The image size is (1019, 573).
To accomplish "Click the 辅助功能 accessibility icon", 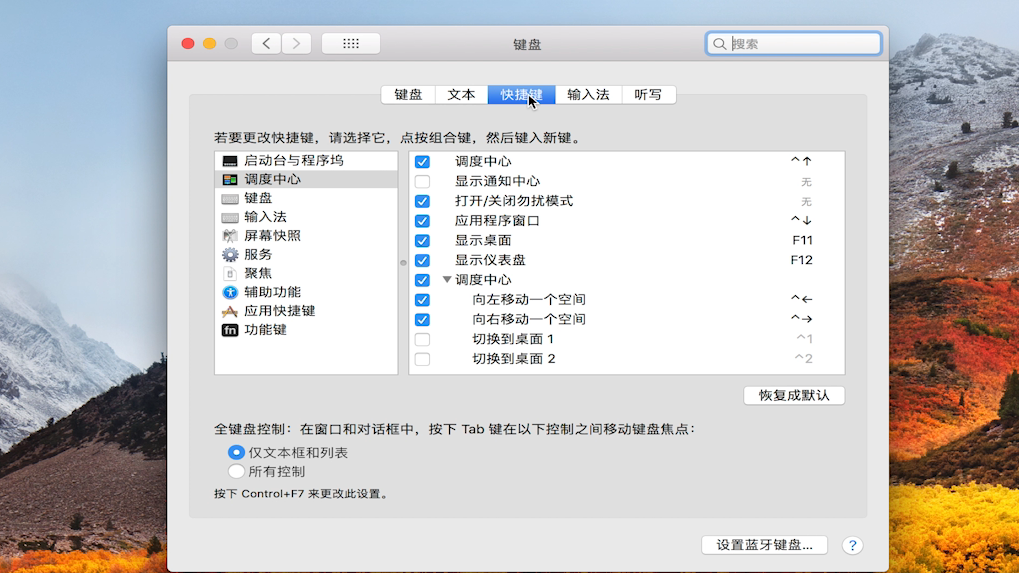I will click(230, 292).
